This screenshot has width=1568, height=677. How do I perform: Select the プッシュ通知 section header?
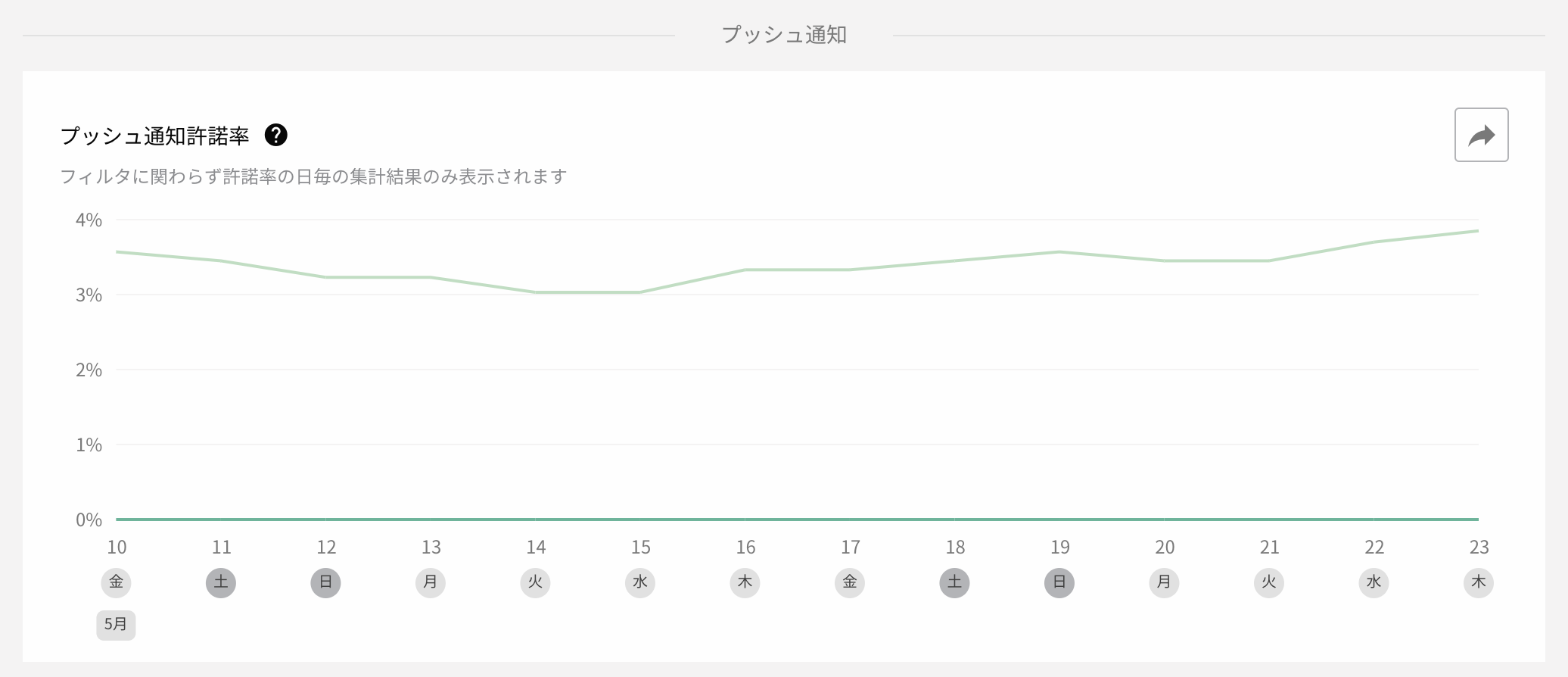784,34
